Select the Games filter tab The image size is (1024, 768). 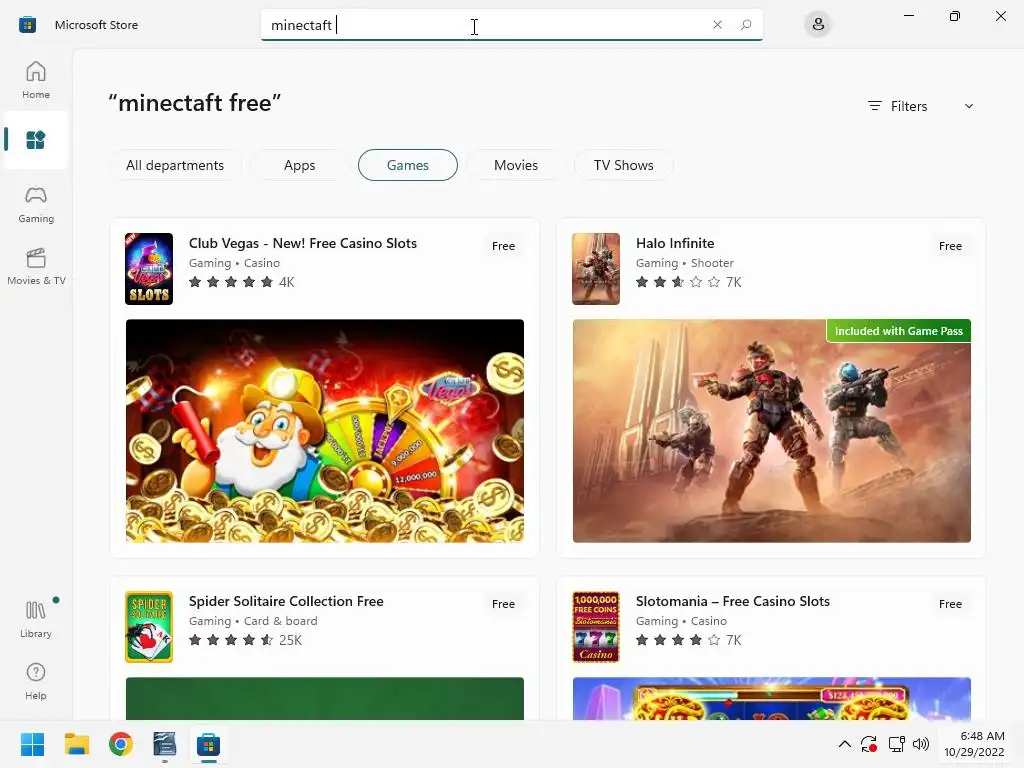[x=408, y=165]
